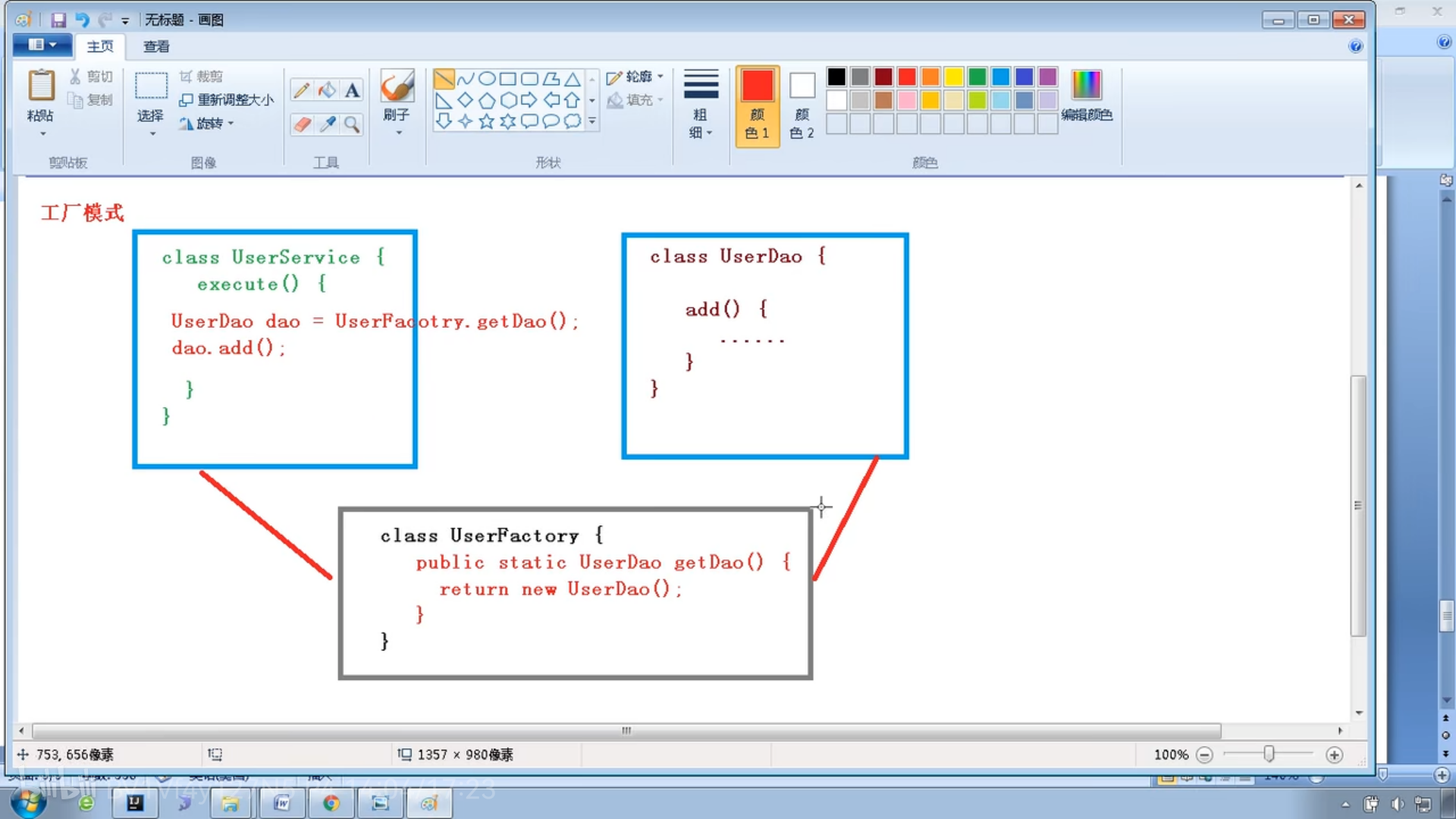Open the Paint application menu button
The height and width of the screenshot is (819, 1456).
point(42,45)
